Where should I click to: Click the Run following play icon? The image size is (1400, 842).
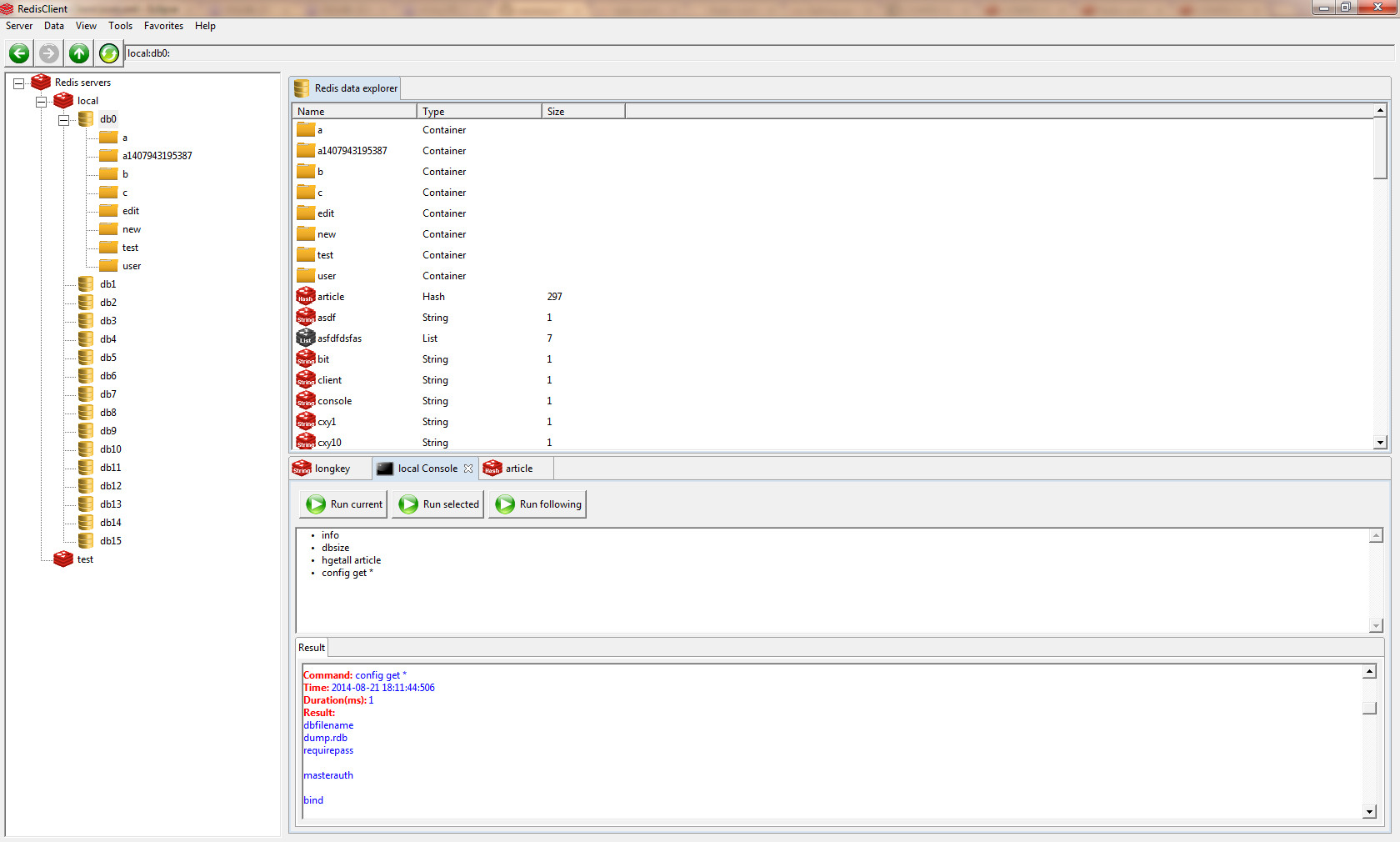(x=505, y=504)
